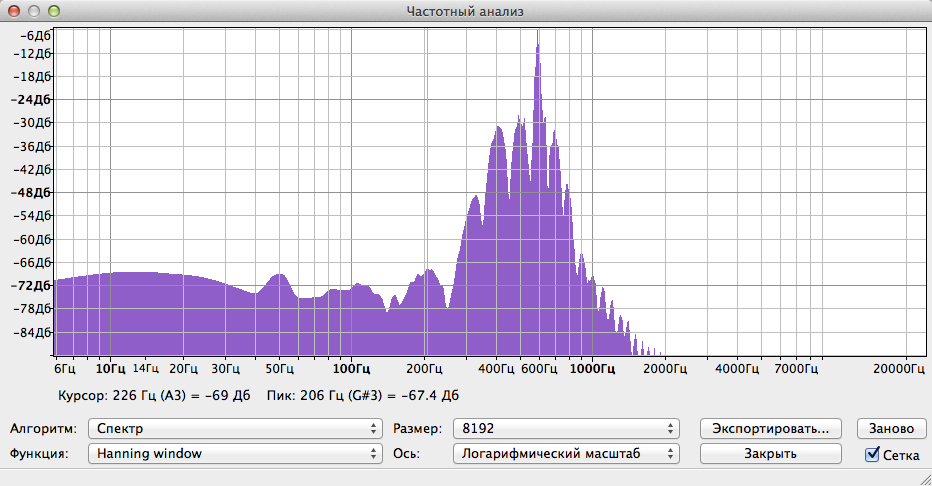The height and width of the screenshot is (486, 932).
Task: Click the -36Дб vertical axis label
Action: click(32, 146)
